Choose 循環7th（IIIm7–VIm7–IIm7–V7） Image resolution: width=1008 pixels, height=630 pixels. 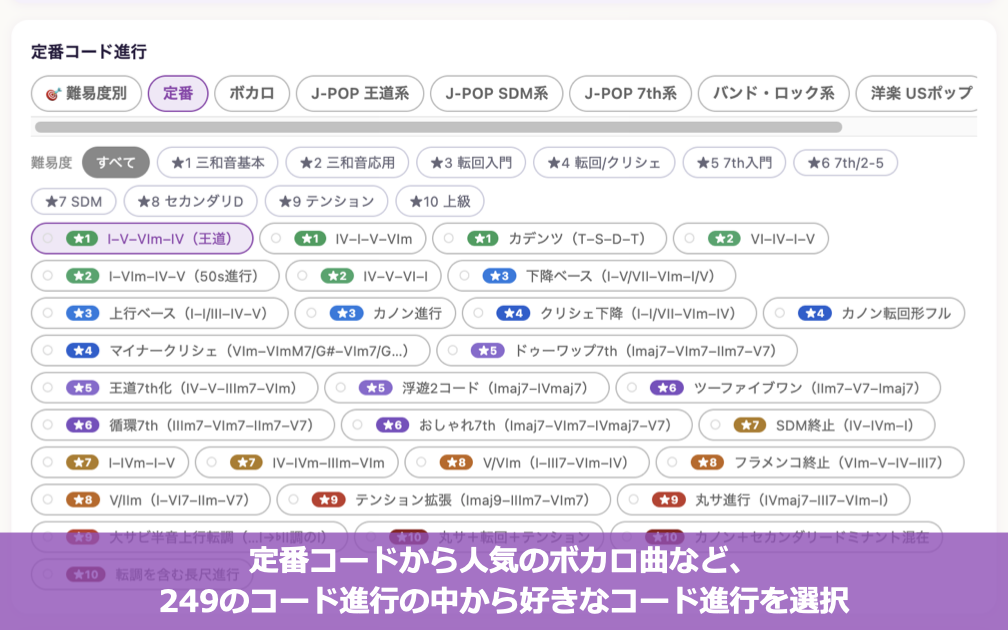tap(183, 425)
